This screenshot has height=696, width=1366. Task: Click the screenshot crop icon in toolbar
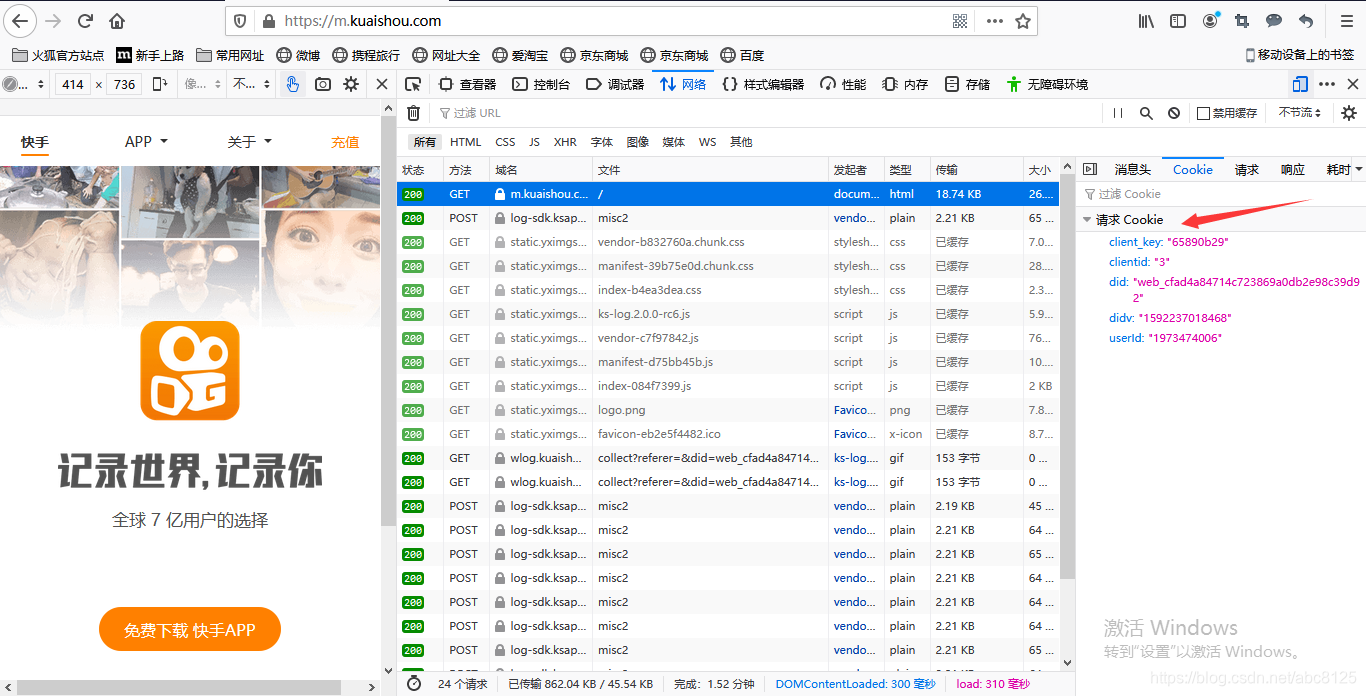[x=1242, y=21]
